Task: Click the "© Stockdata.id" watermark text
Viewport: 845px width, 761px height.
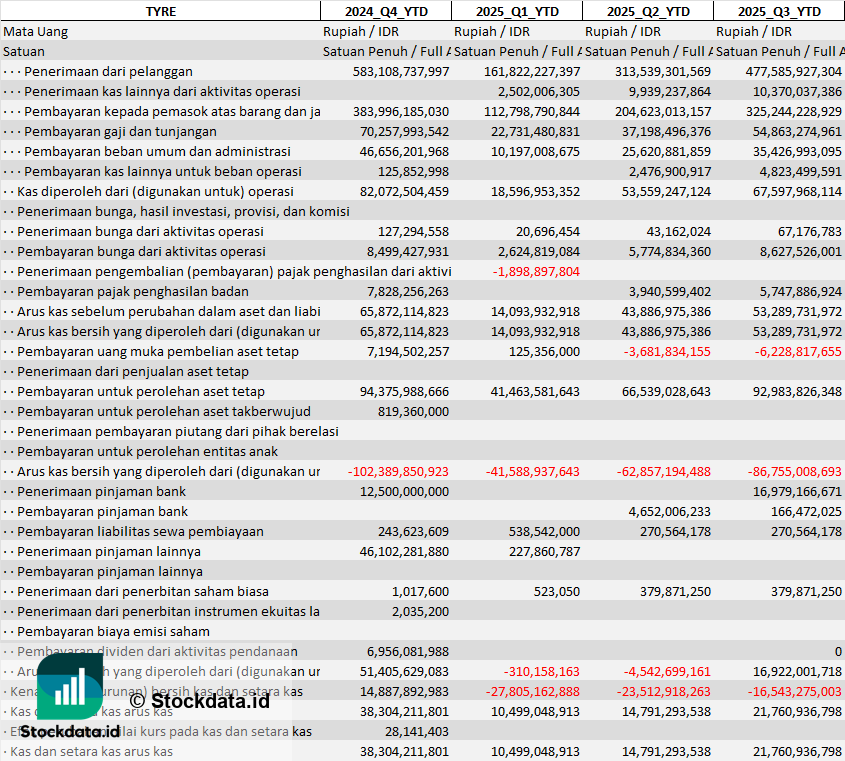Action: [x=199, y=700]
